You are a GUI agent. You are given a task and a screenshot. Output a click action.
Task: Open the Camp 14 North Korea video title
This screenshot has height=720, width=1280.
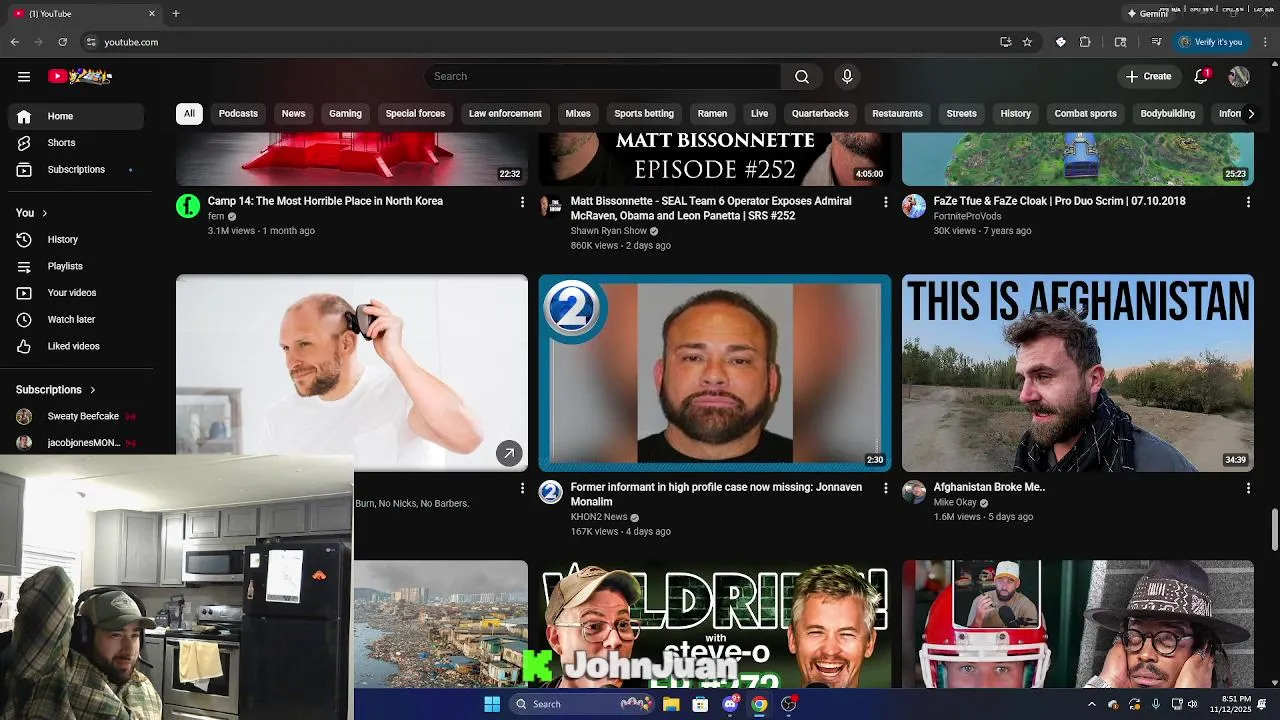pyautogui.click(x=325, y=201)
